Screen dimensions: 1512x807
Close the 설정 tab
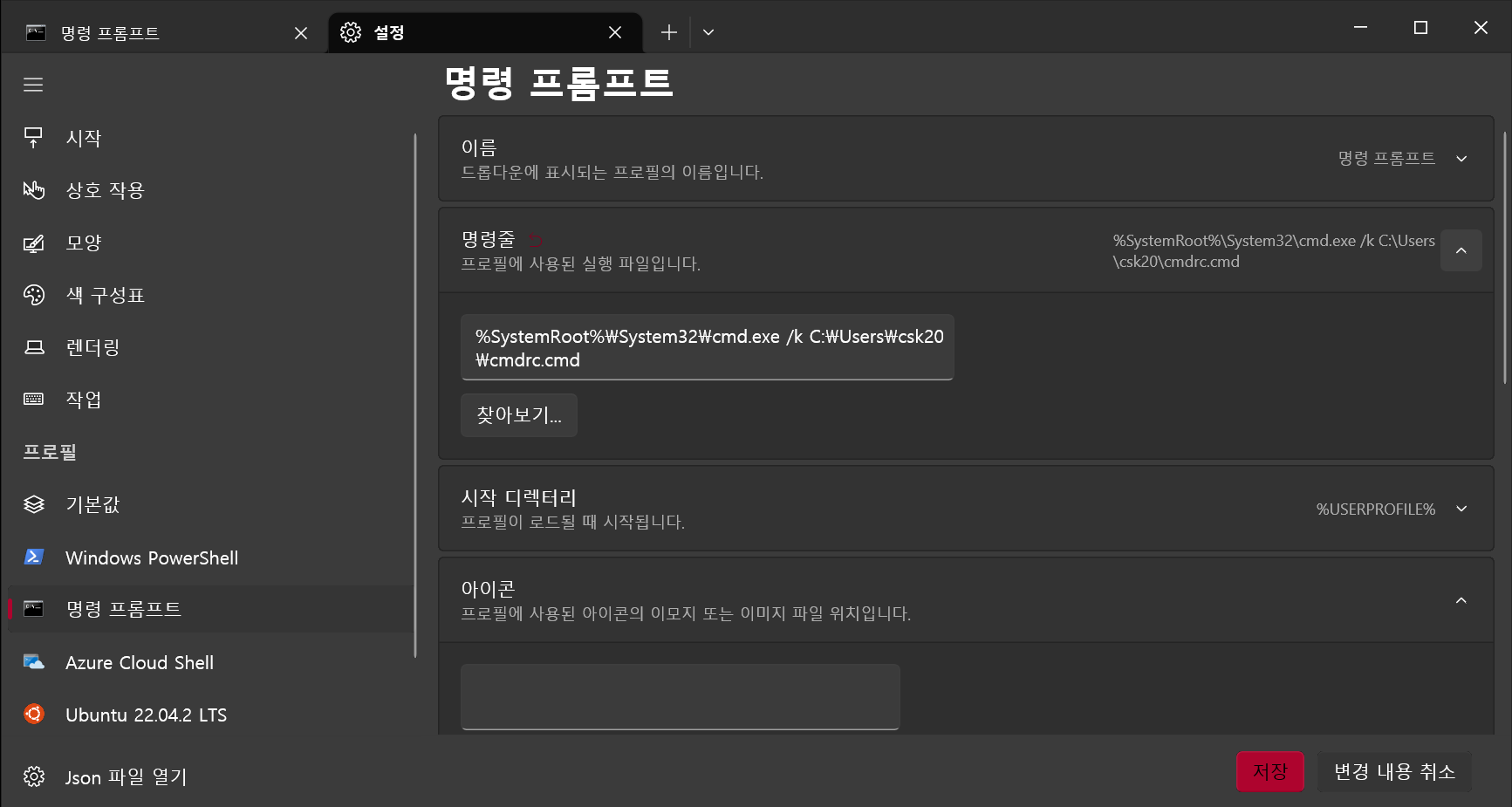pyautogui.click(x=615, y=33)
